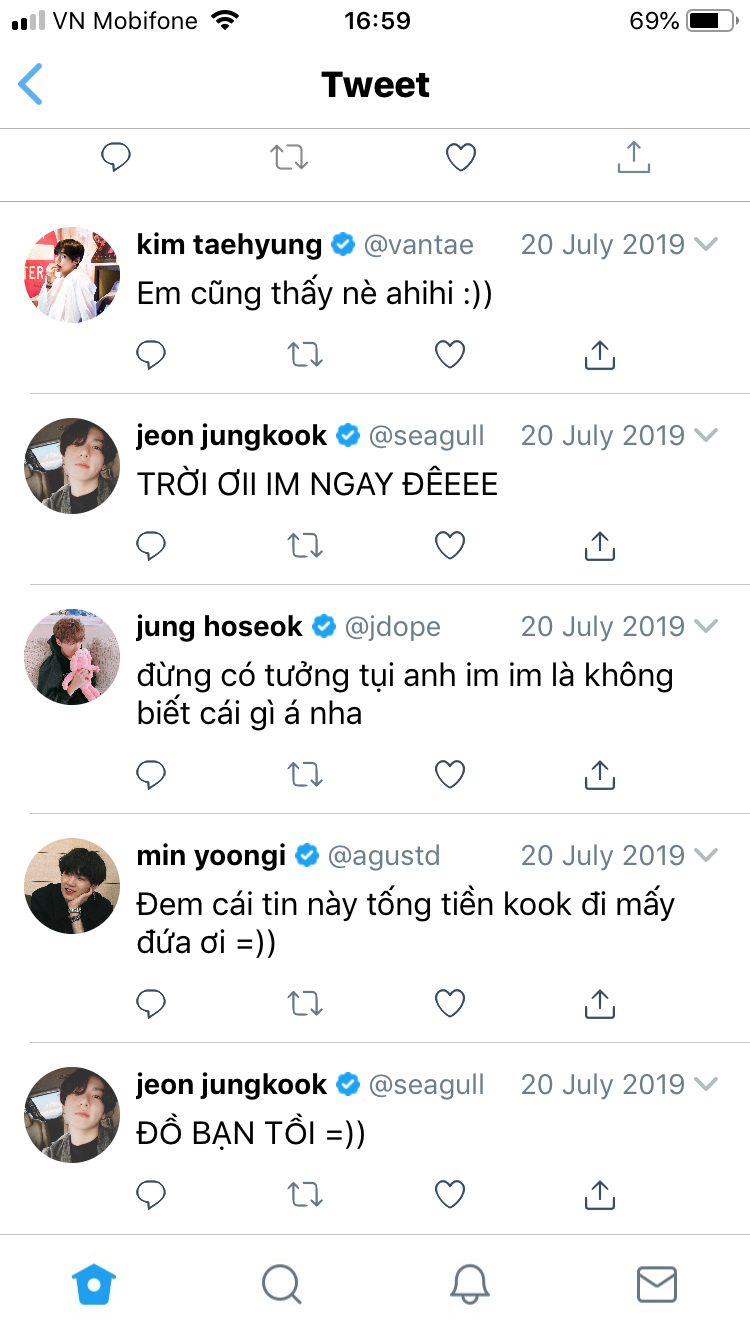Tap the back arrow in header
750x1334 pixels.
click(32, 85)
